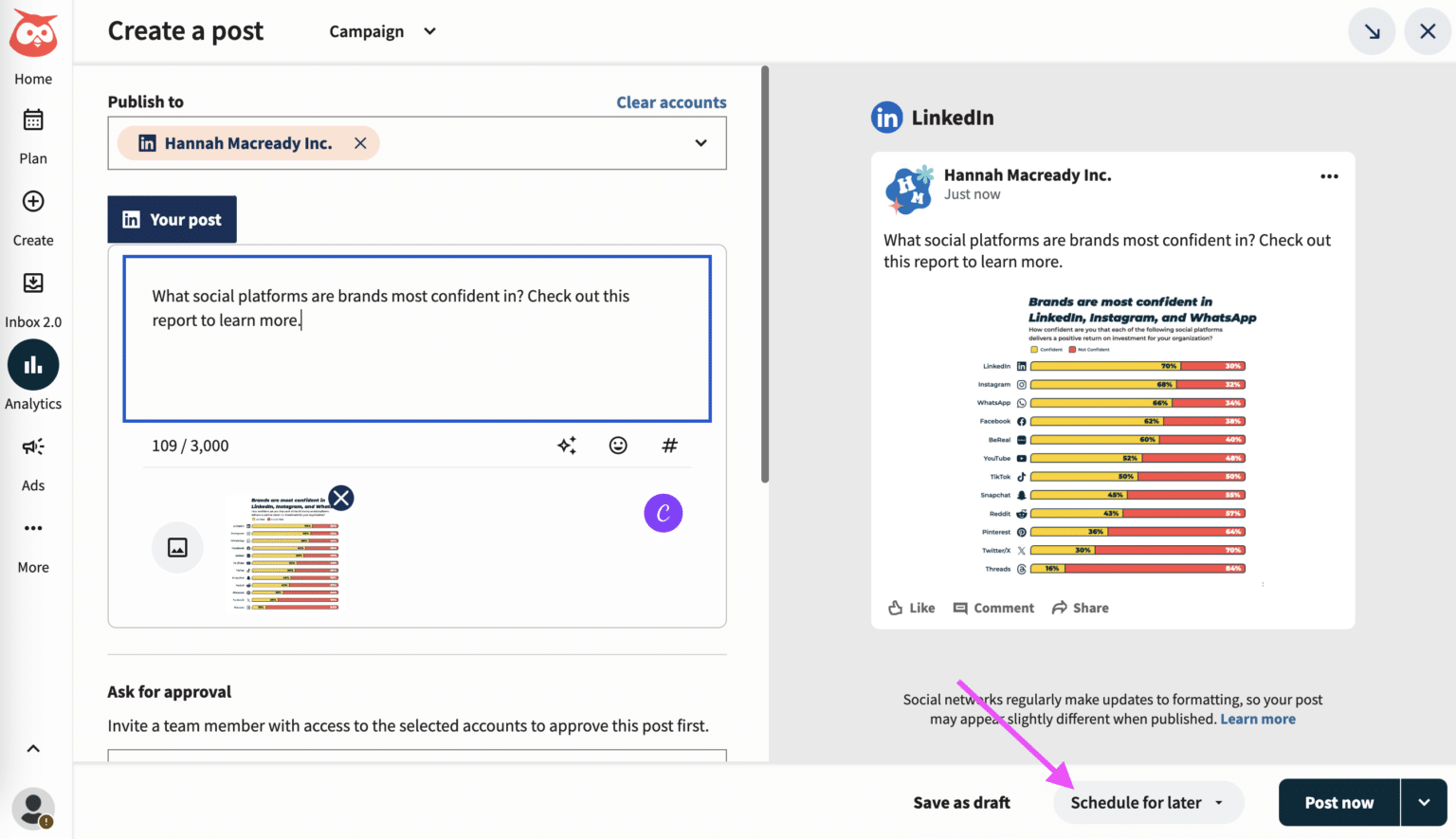Remove the attached infographic image
The width and height of the screenshot is (1456, 839).
click(x=341, y=497)
